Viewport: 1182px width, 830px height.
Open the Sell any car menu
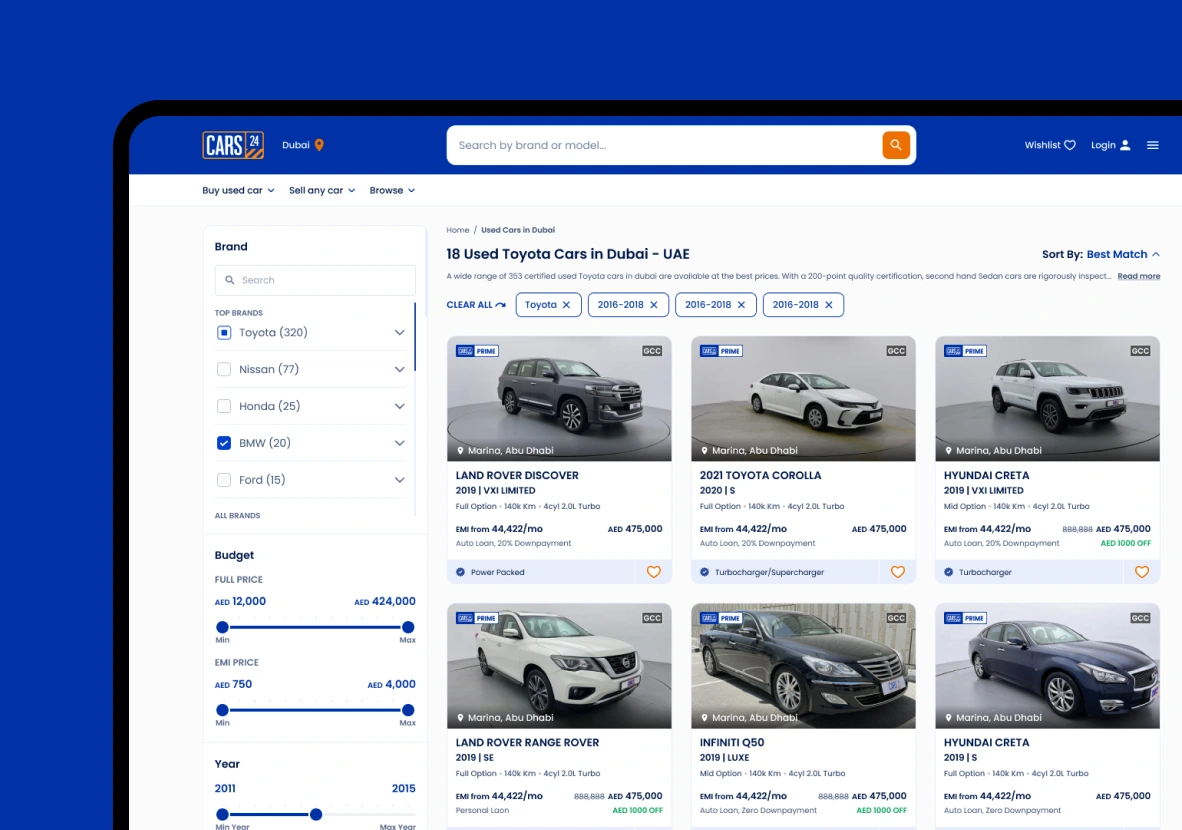click(x=322, y=190)
